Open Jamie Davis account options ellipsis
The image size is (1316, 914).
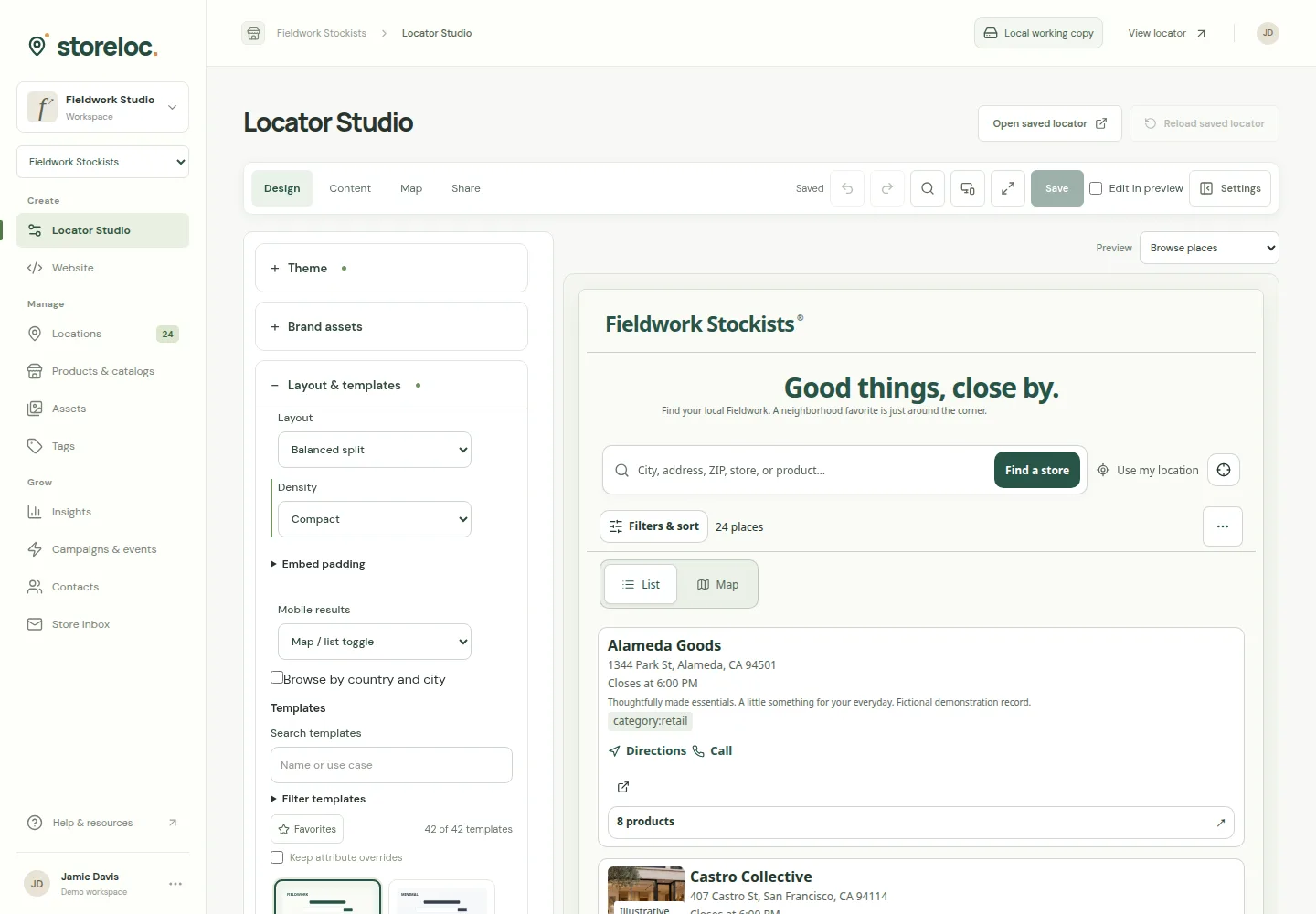[175, 884]
